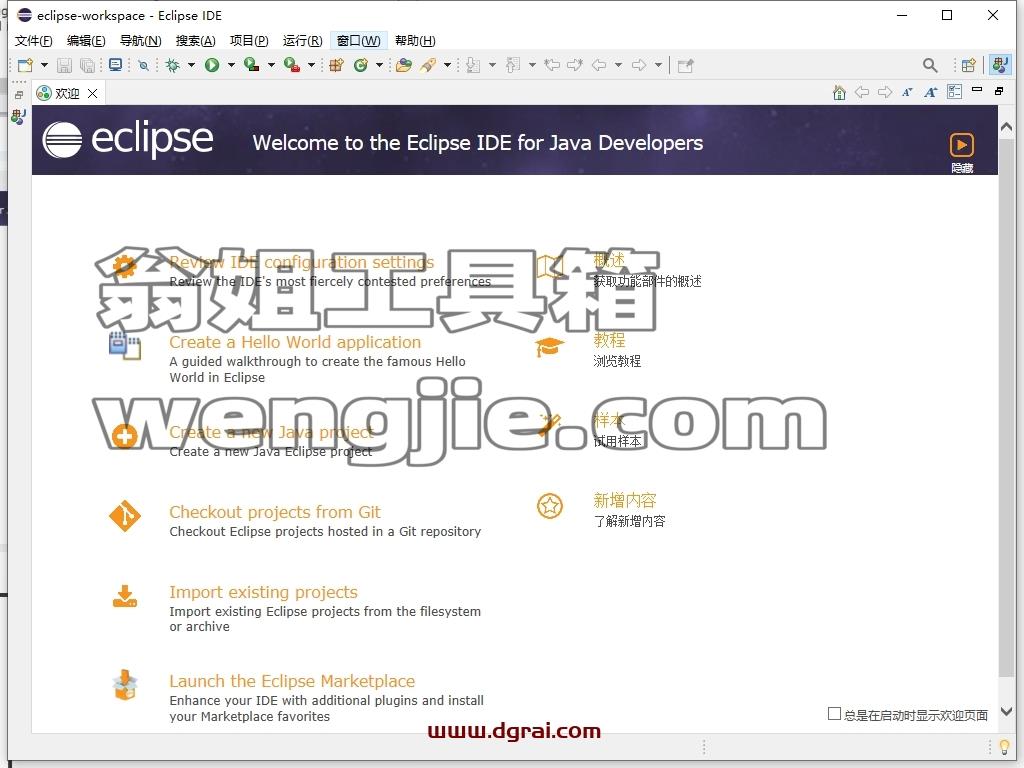Open Create a new Java project link

point(272,432)
